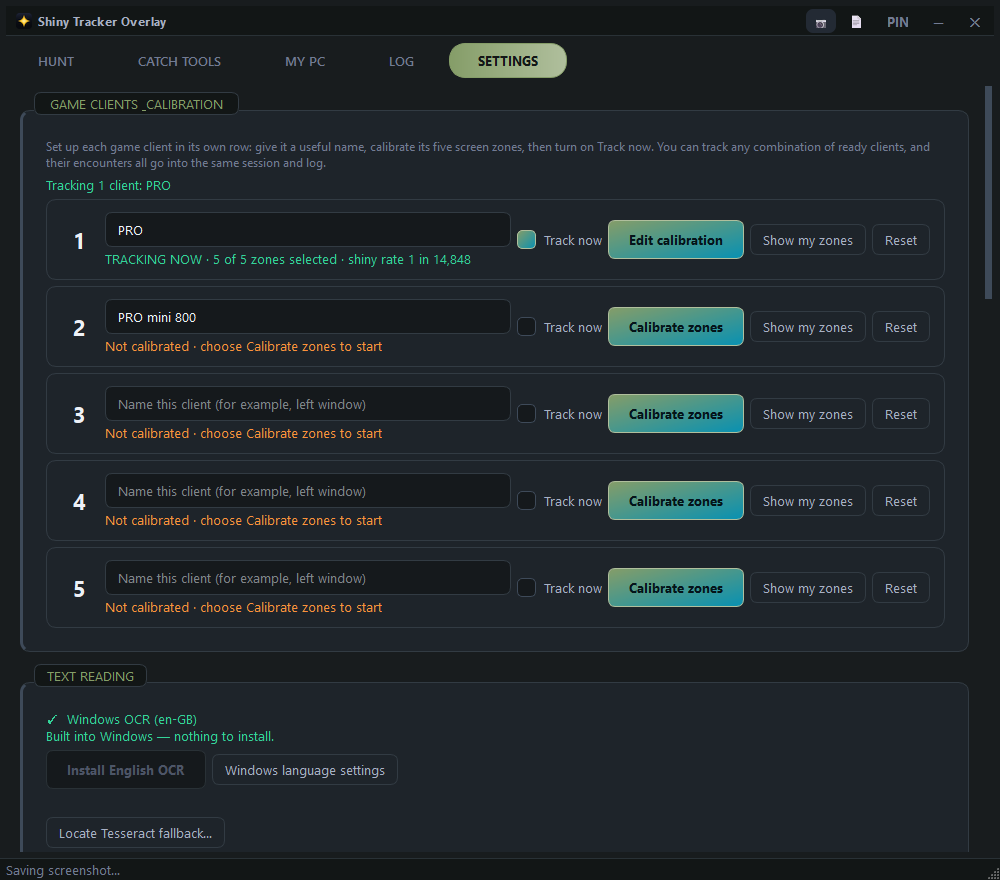
Task: Click the PIN overlay button
Action: [x=897, y=22]
